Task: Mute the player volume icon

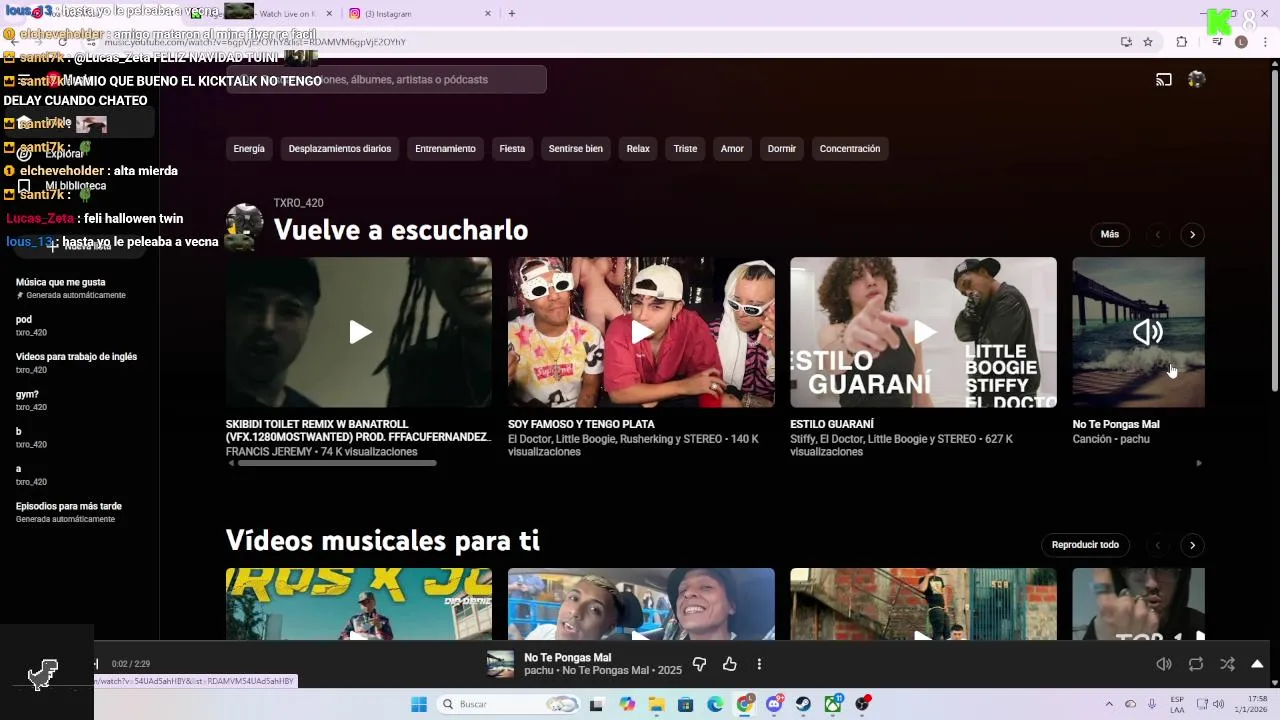Action: [x=1164, y=664]
